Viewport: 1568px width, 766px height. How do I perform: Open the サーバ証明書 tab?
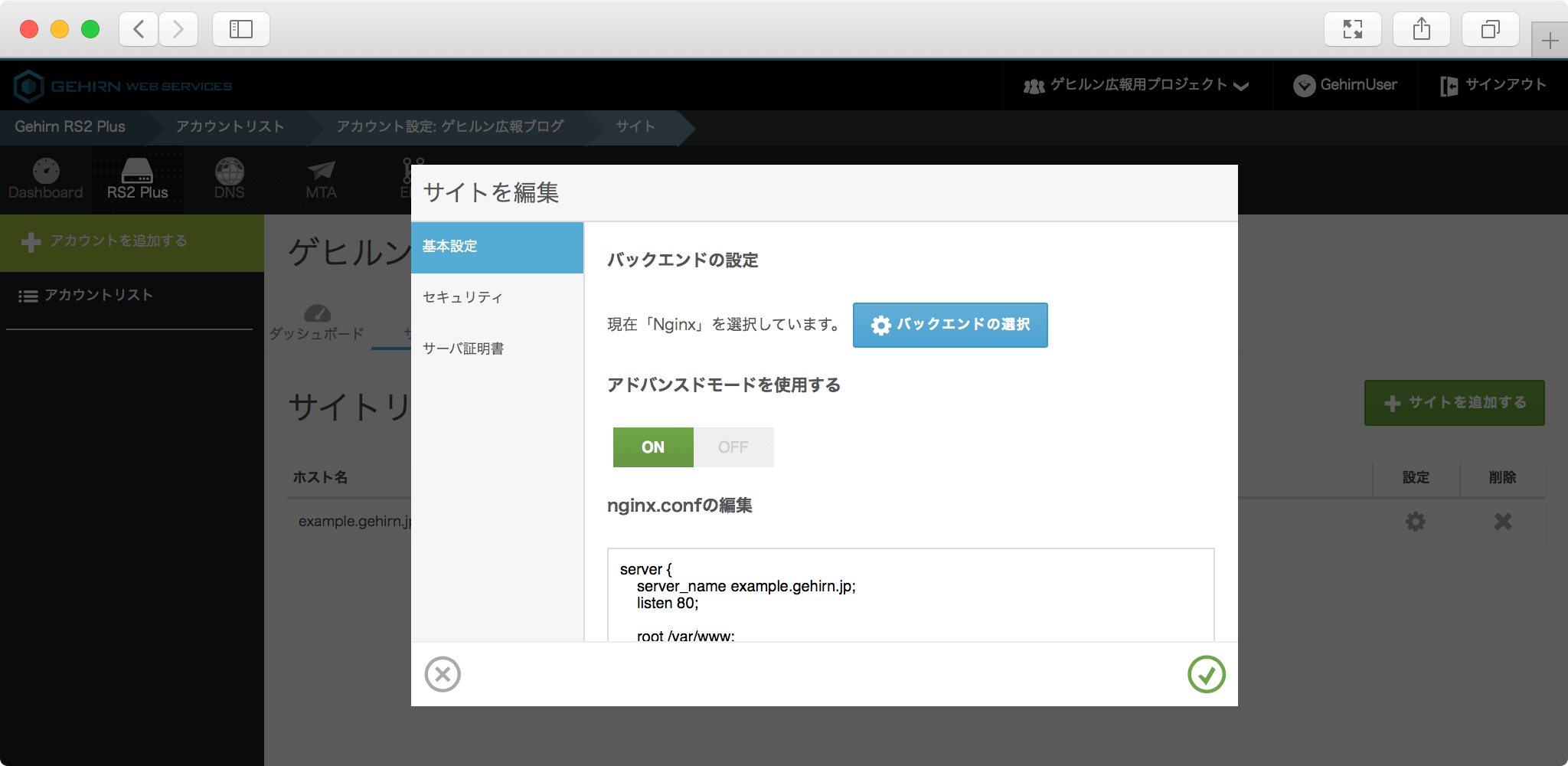[463, 349]
